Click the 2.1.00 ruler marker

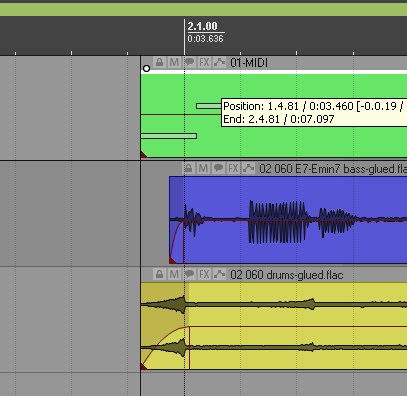202,26
